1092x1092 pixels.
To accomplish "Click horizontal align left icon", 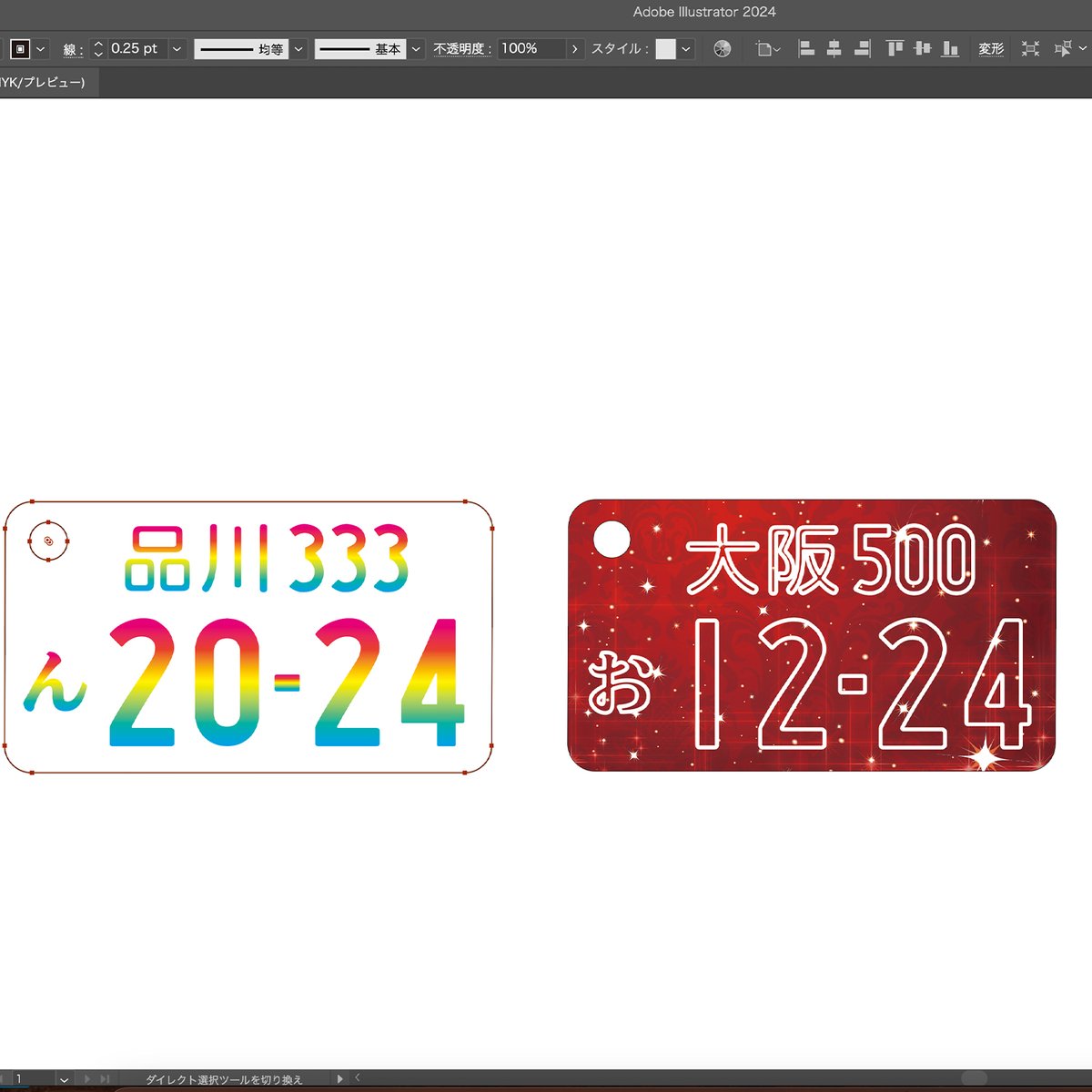I will [806, 49].
